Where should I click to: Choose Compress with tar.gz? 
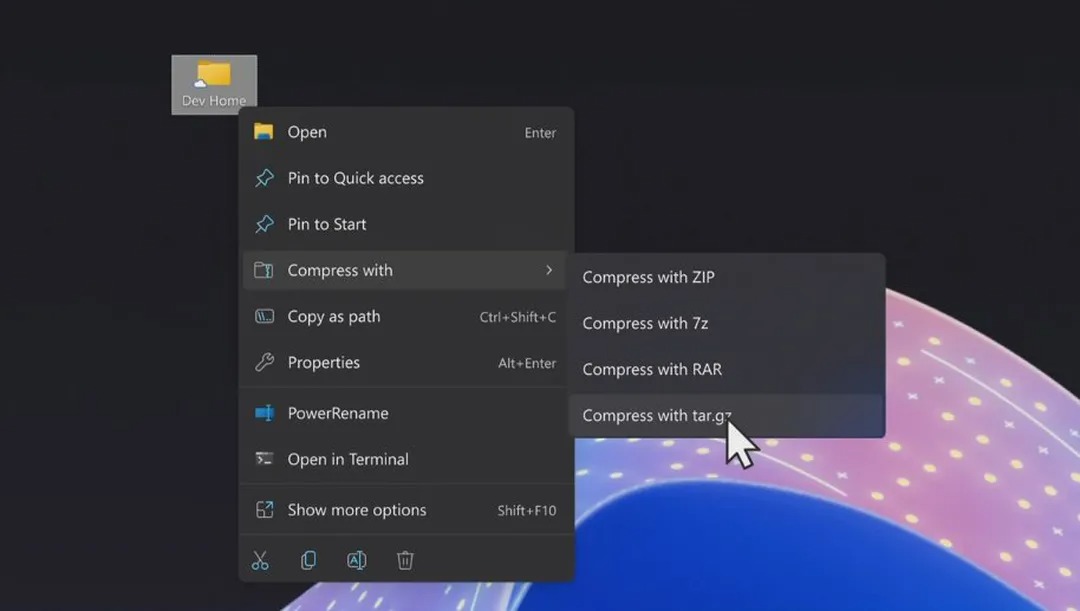pyautogui.click(x=657, y=415)
